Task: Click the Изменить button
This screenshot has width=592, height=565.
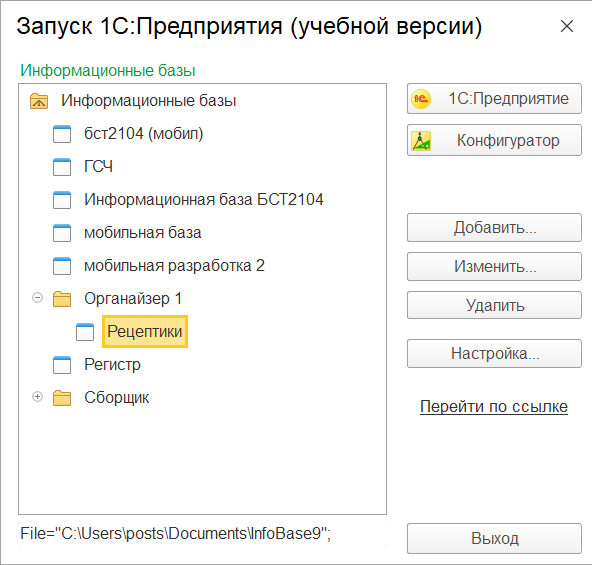Action: (x=494, y=267)
